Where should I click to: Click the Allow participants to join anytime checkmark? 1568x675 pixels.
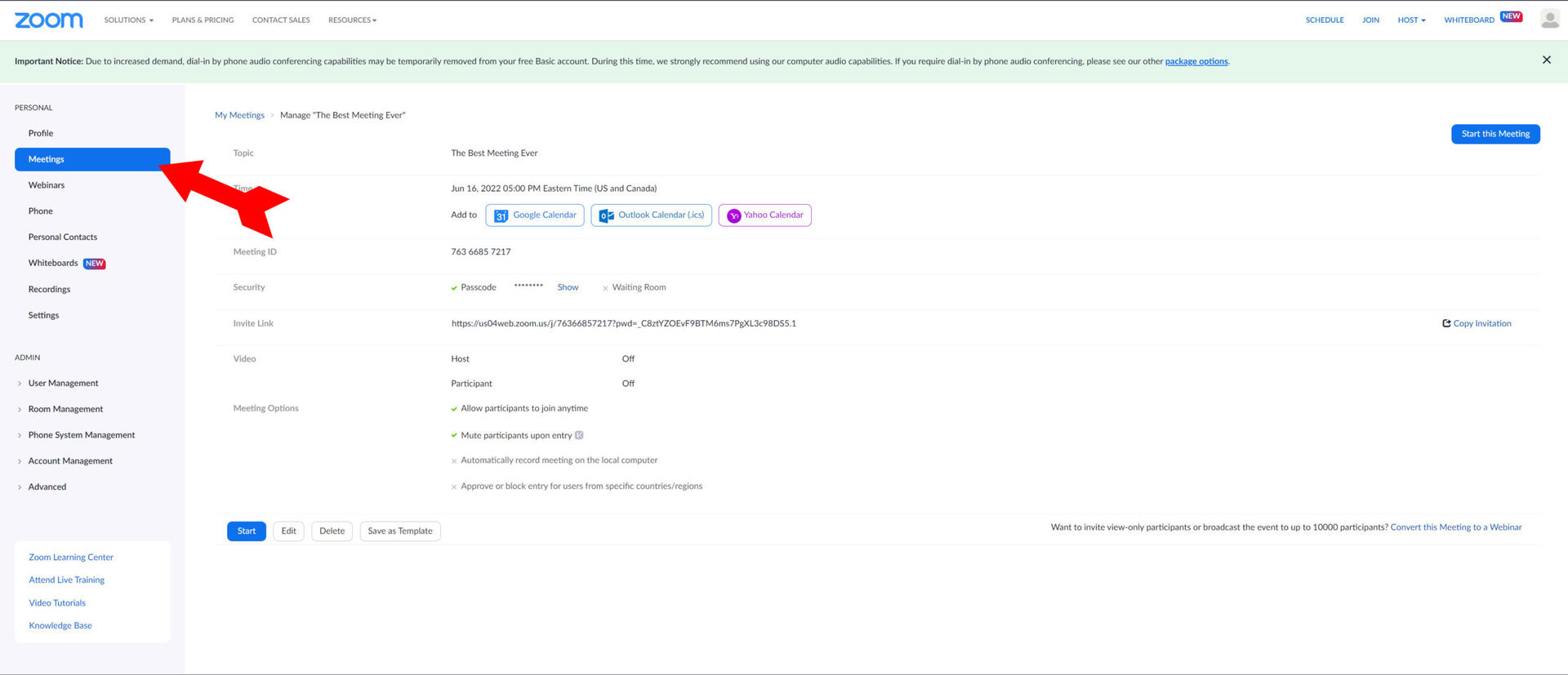coord(454,409)
